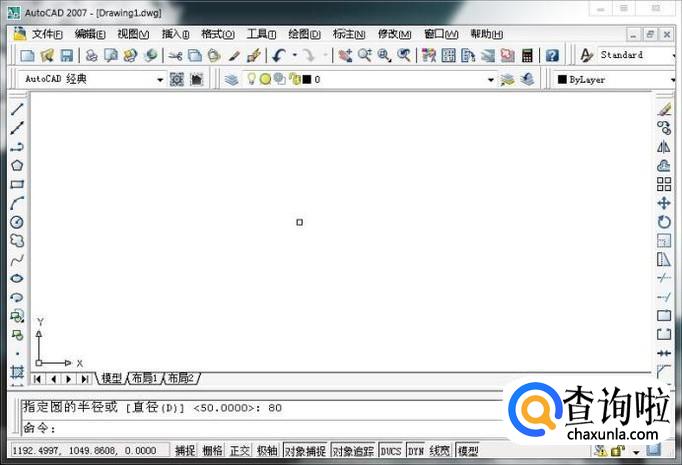Toggle 极轴 polar tracking
The image size is (682, 465).
(x=267, y=451)
